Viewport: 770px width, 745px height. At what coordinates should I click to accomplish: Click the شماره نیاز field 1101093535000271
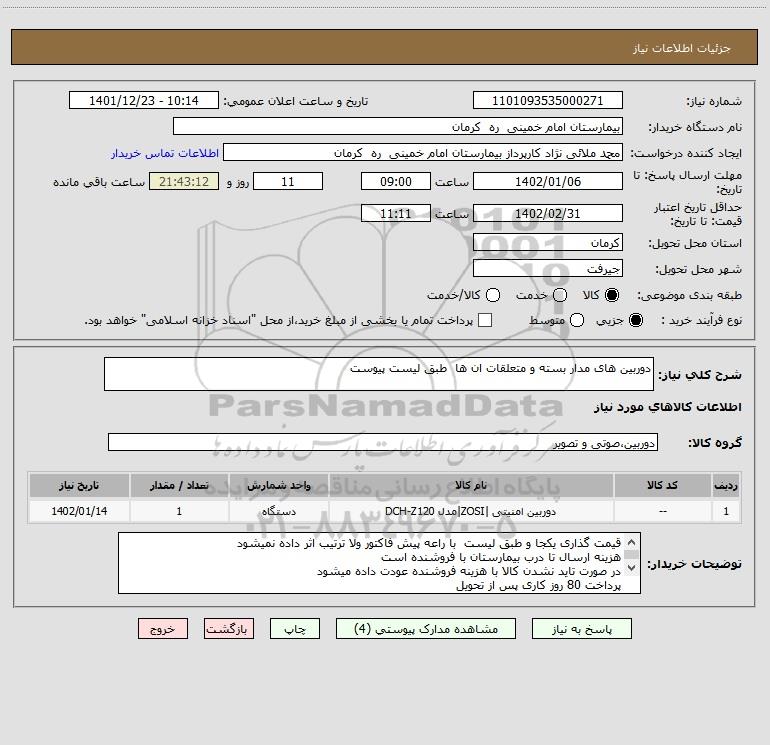[548, 100]
